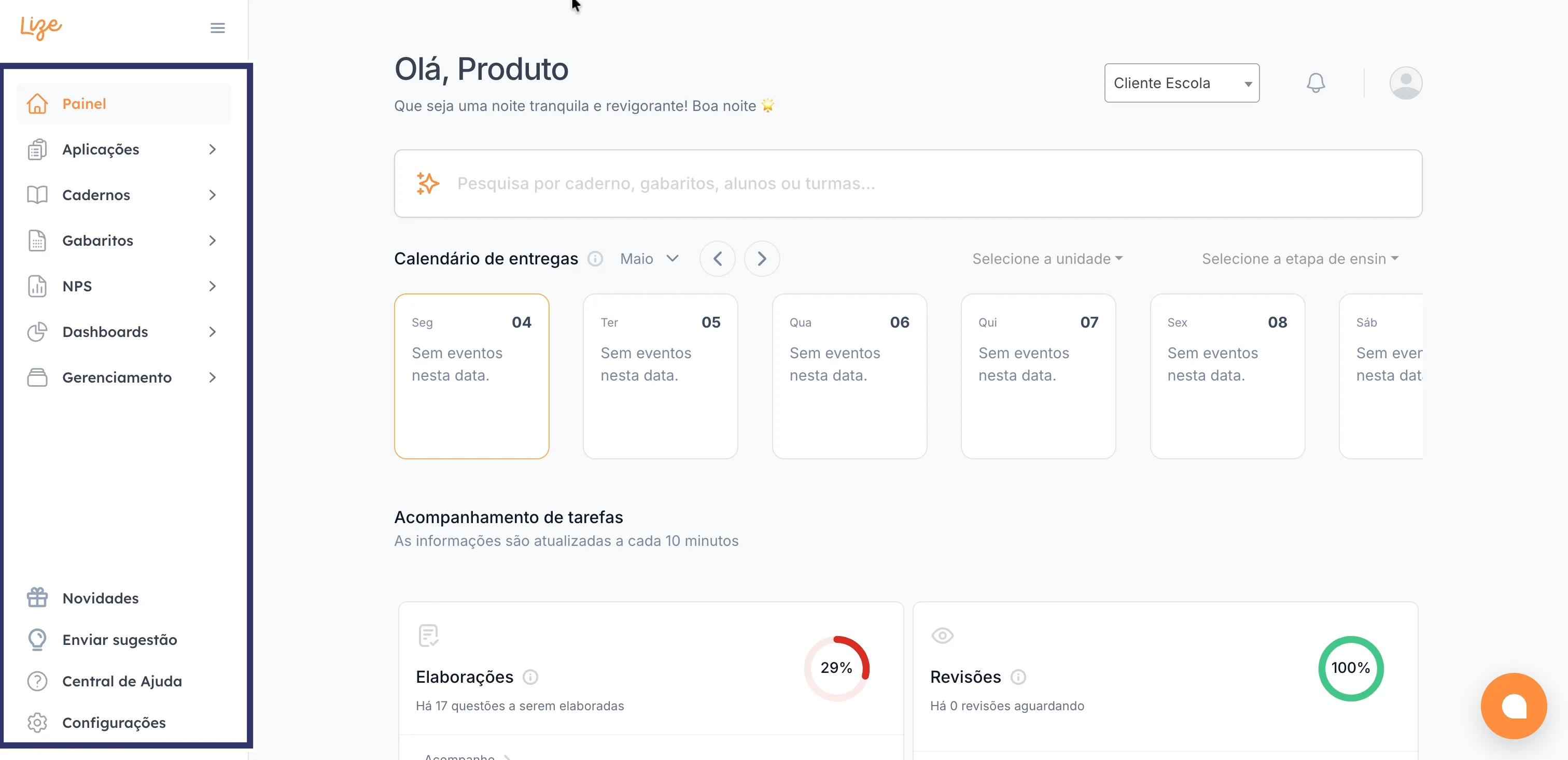The width and height of the screenshot is (1568, 760).
Task: Open notifications bell
Action: (1315, 83)
